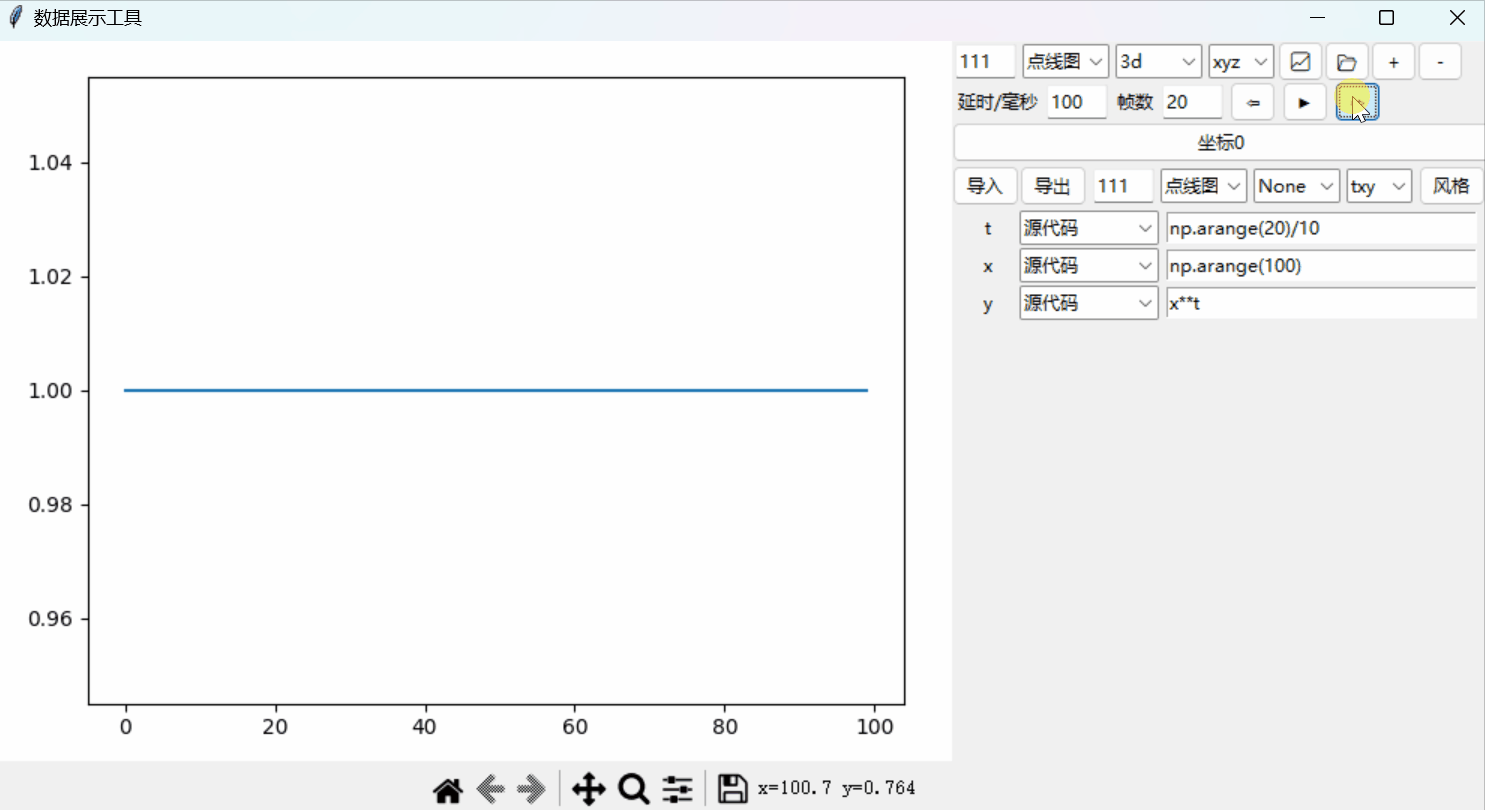Open the 3d dimension dropdown

tap(1159, 62)
